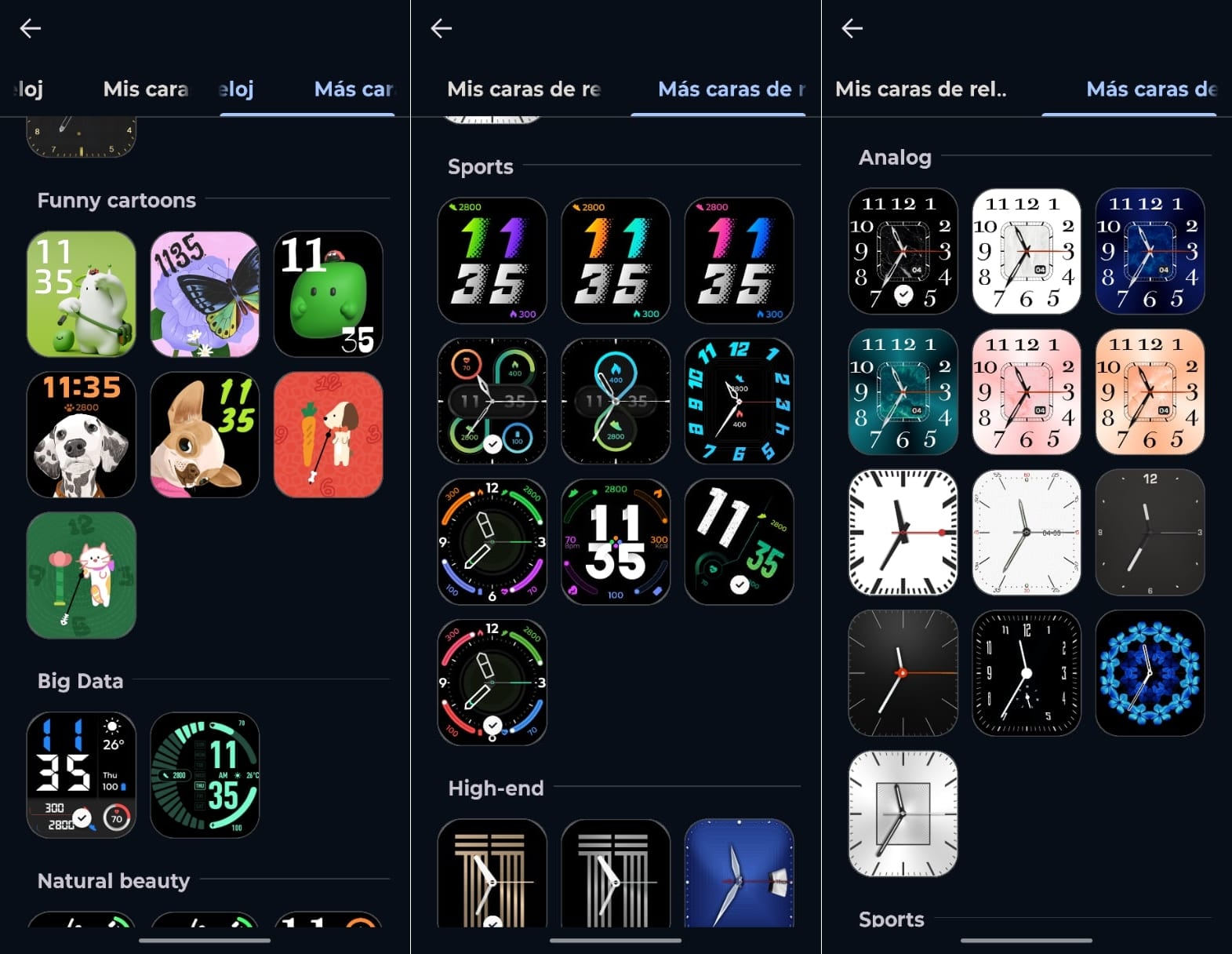Select the green cat analog watch face
Image resolution: width=1232 pixels, height=954 pixels.
click(x=82, y=575)
